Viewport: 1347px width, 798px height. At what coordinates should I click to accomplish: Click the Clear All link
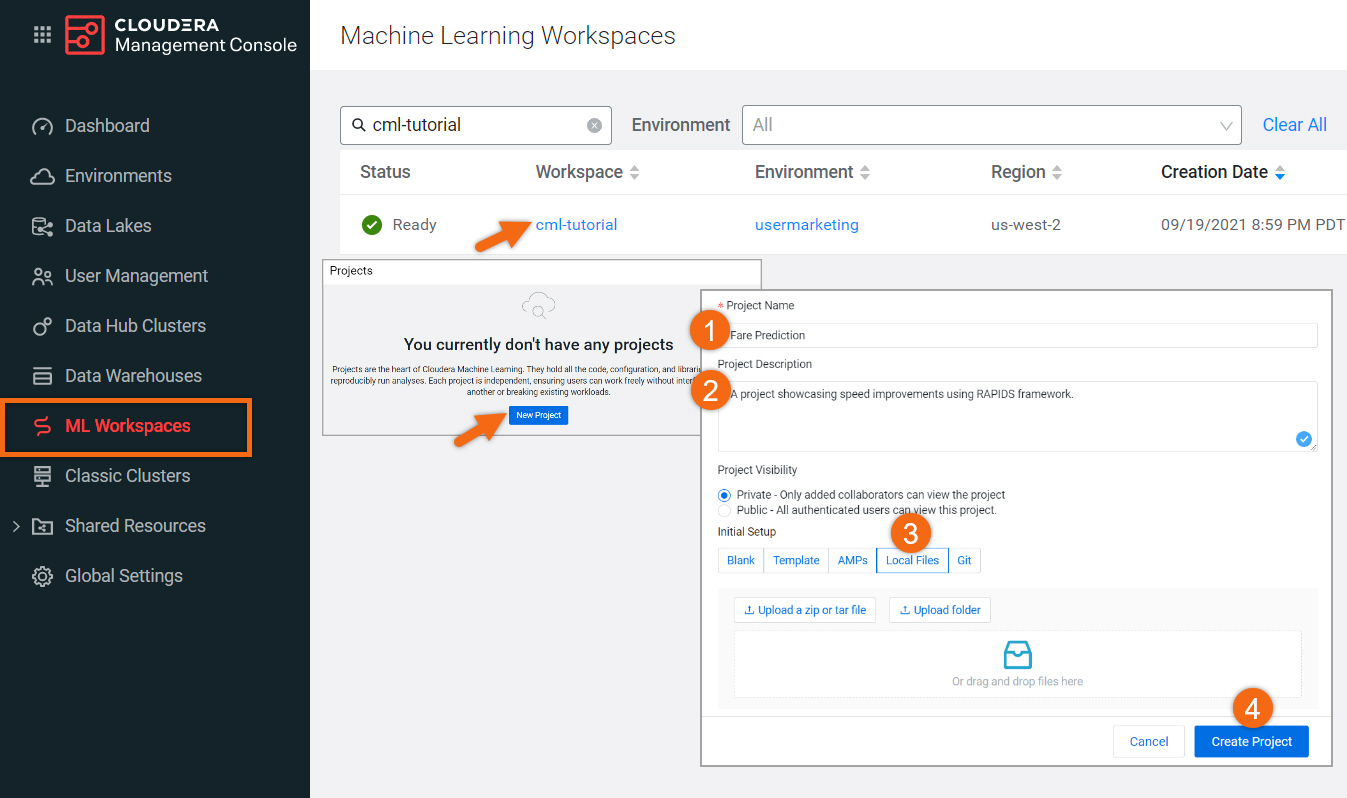(1294, 125)
